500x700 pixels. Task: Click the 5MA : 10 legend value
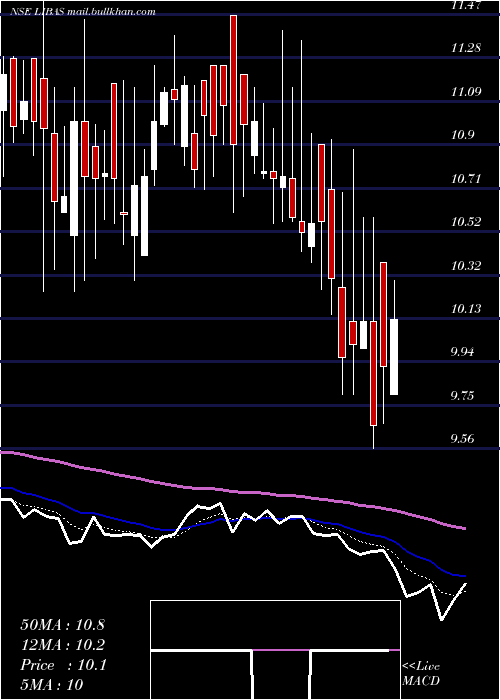(x=52, y=684)
